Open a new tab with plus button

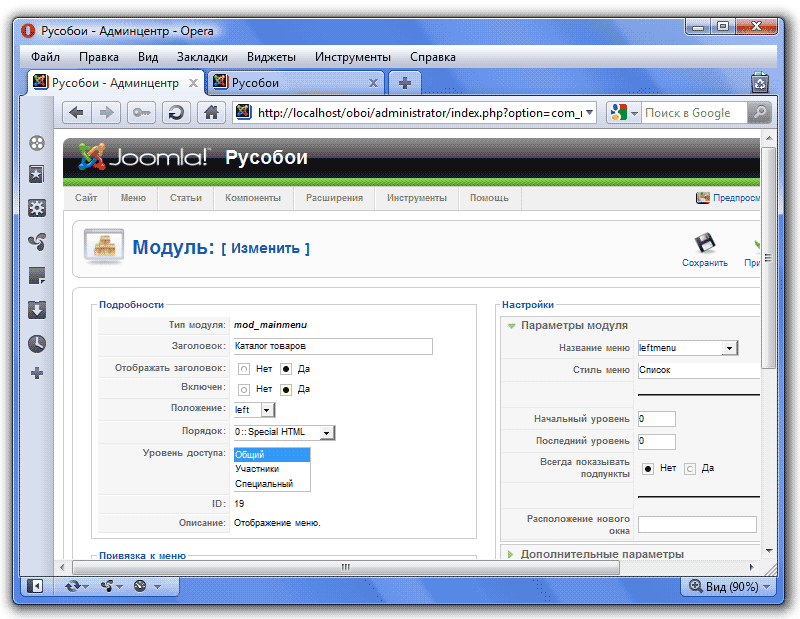coord(404,83)
